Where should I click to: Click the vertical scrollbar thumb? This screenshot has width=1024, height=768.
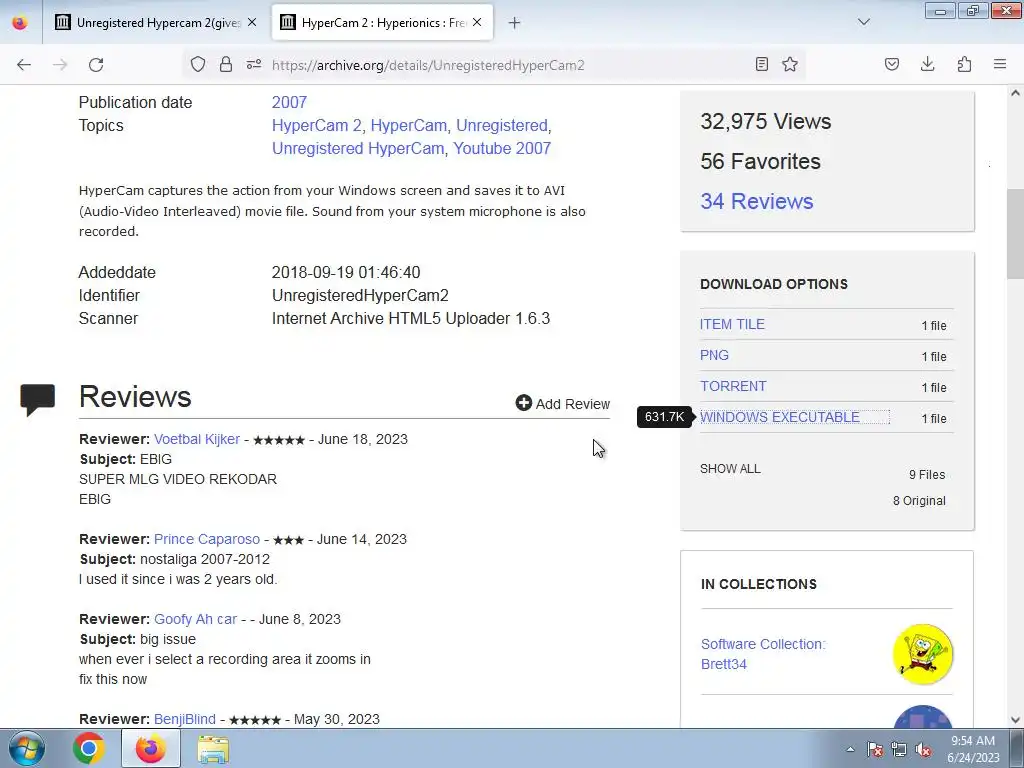point(1015,235)
